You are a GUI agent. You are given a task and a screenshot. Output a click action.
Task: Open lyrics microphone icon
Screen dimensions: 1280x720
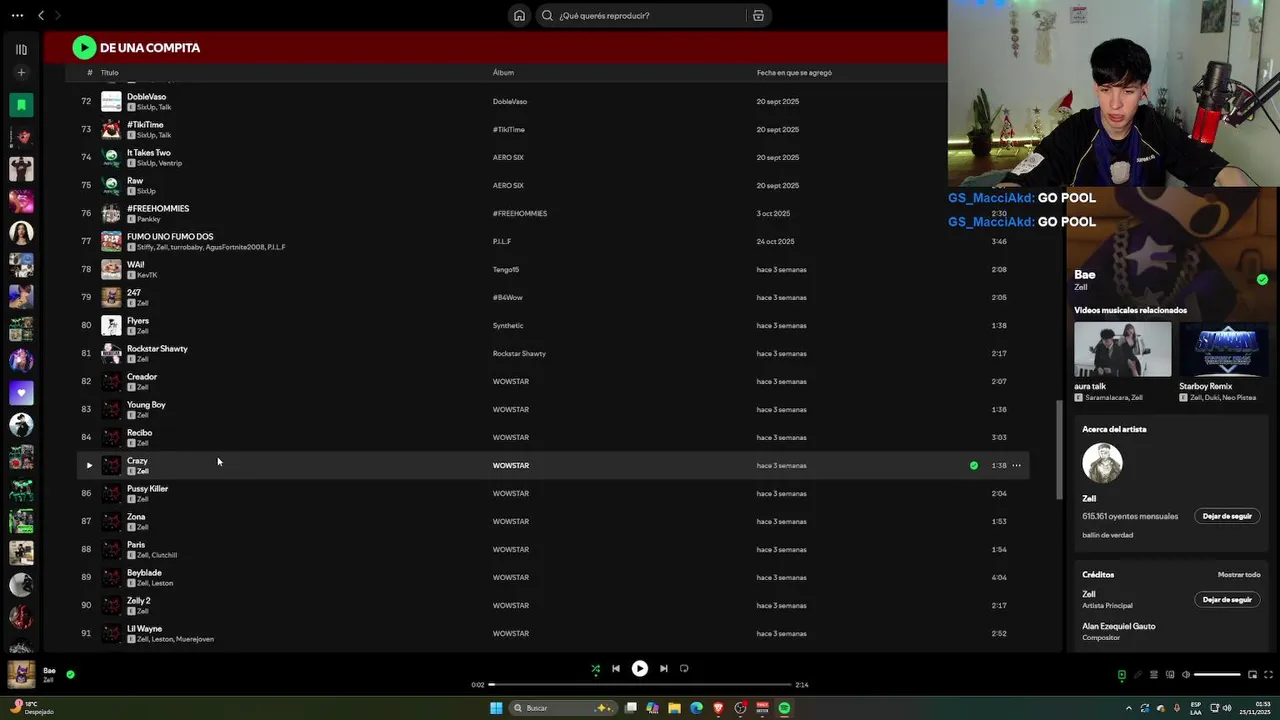1137,675
